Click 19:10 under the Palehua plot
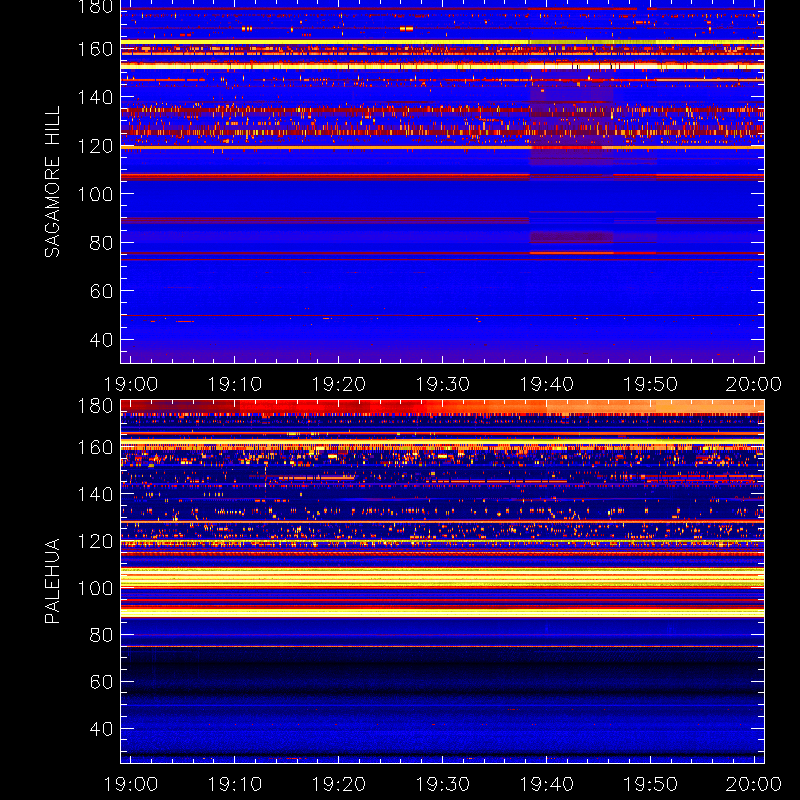 (235, 784)
